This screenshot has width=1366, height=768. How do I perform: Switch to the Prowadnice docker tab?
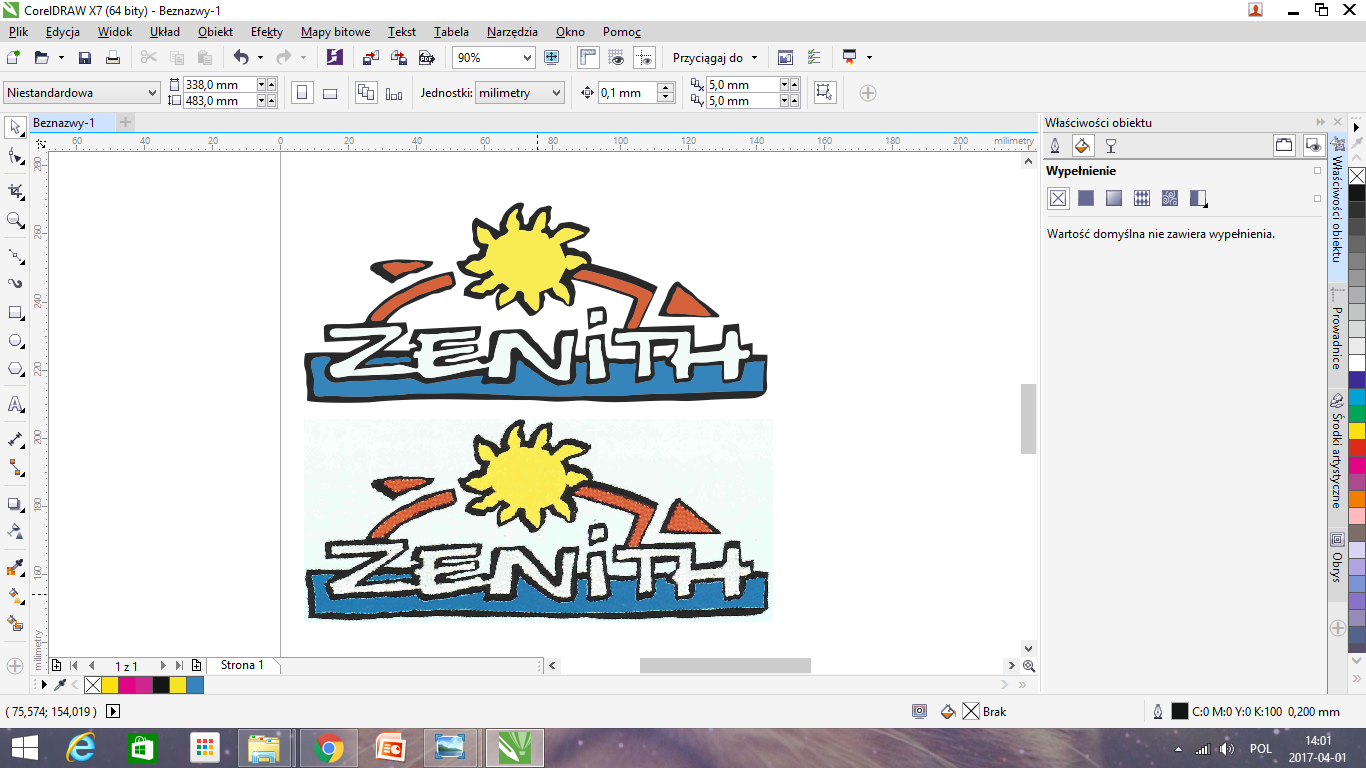[x=1337, y=334]
